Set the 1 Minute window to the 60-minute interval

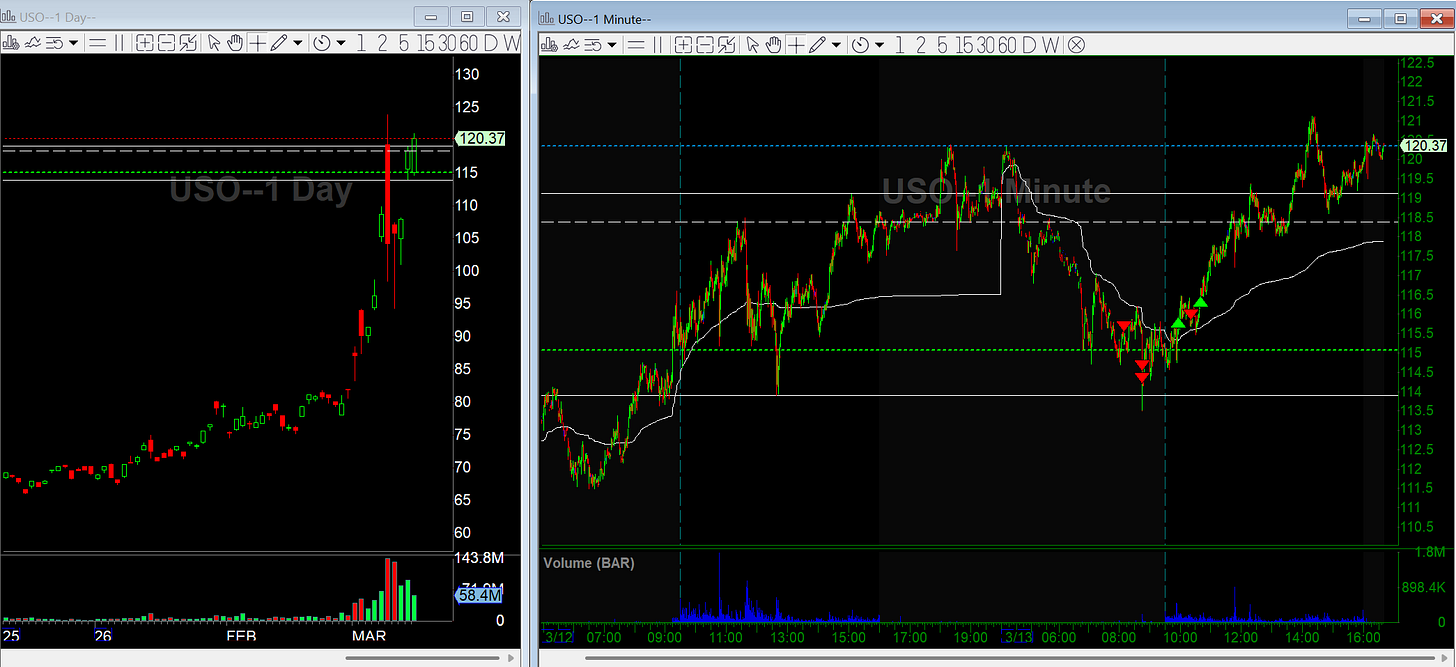tap(1008, 43)
